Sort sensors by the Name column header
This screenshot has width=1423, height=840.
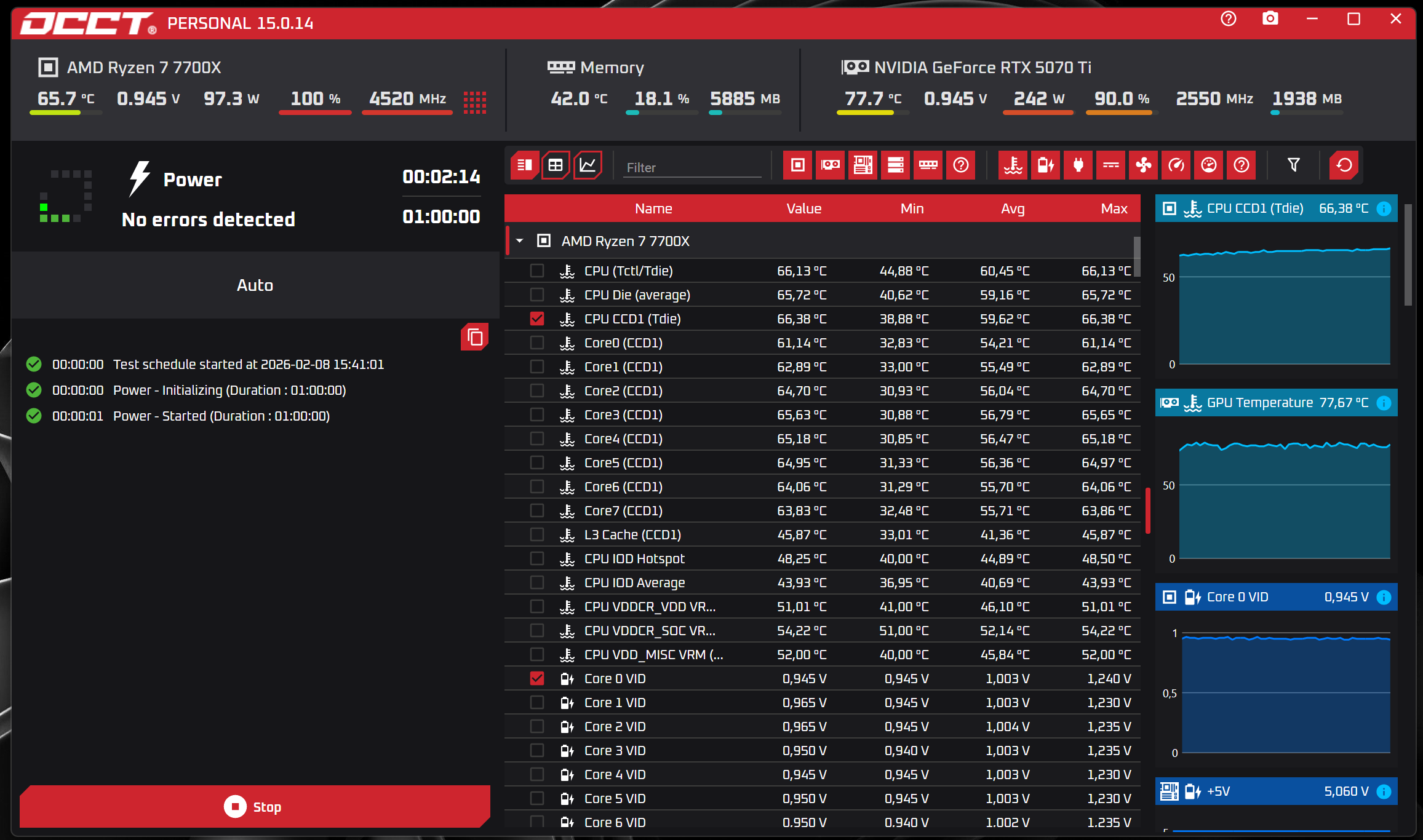tap(653, 208)
